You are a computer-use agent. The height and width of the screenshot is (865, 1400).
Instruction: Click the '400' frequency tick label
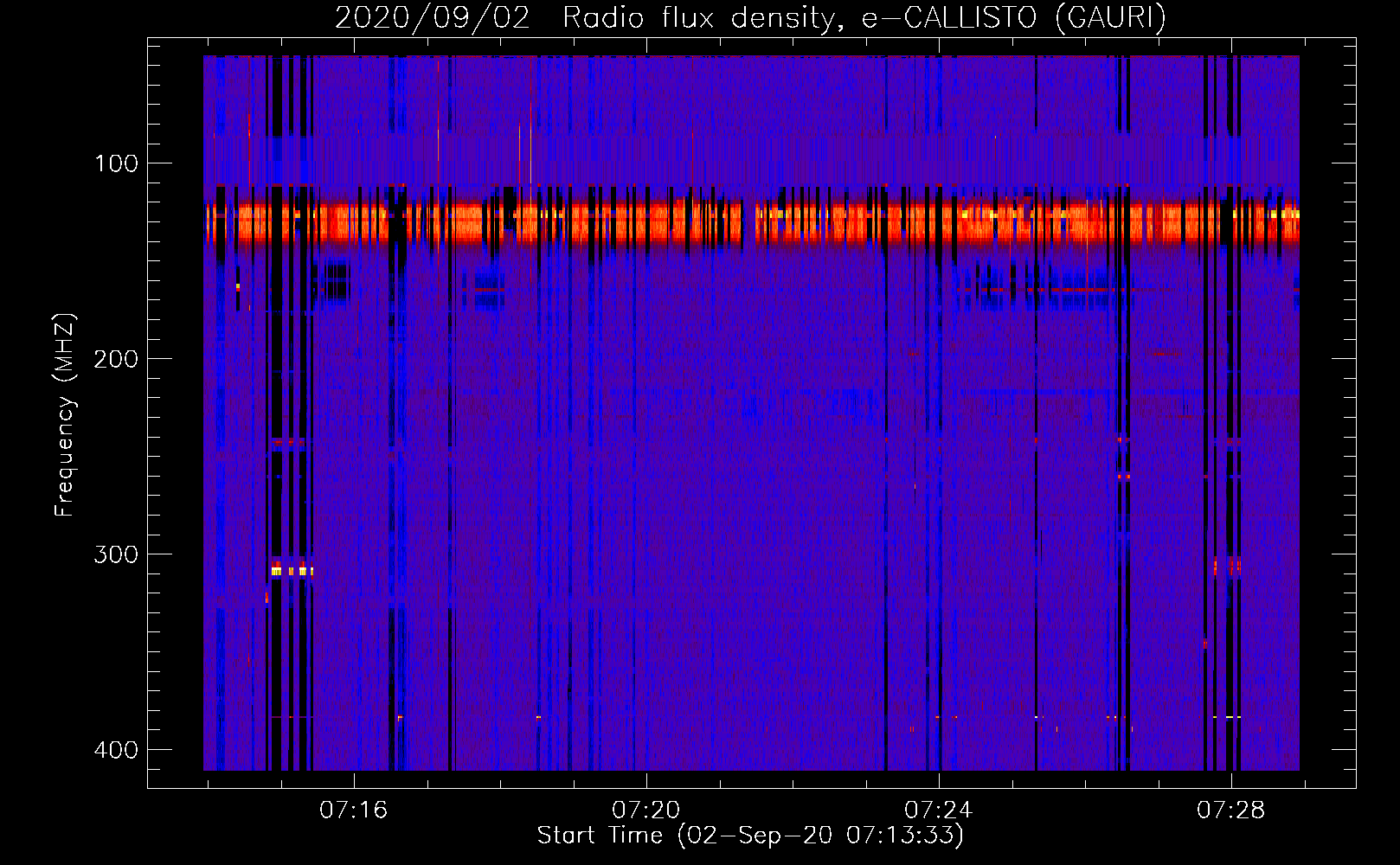(116, 750)
